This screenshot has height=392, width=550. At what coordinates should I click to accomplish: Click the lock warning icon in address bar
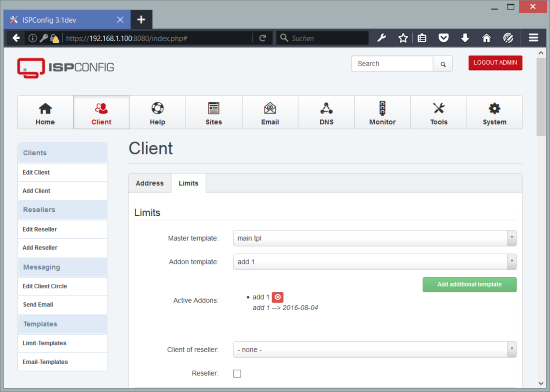tap(54, 38)
